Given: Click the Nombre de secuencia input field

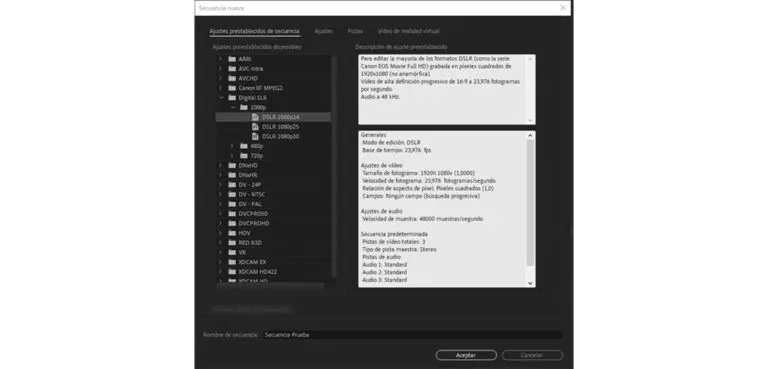Looking at the screenshot, I should click(x=412, y=335).
